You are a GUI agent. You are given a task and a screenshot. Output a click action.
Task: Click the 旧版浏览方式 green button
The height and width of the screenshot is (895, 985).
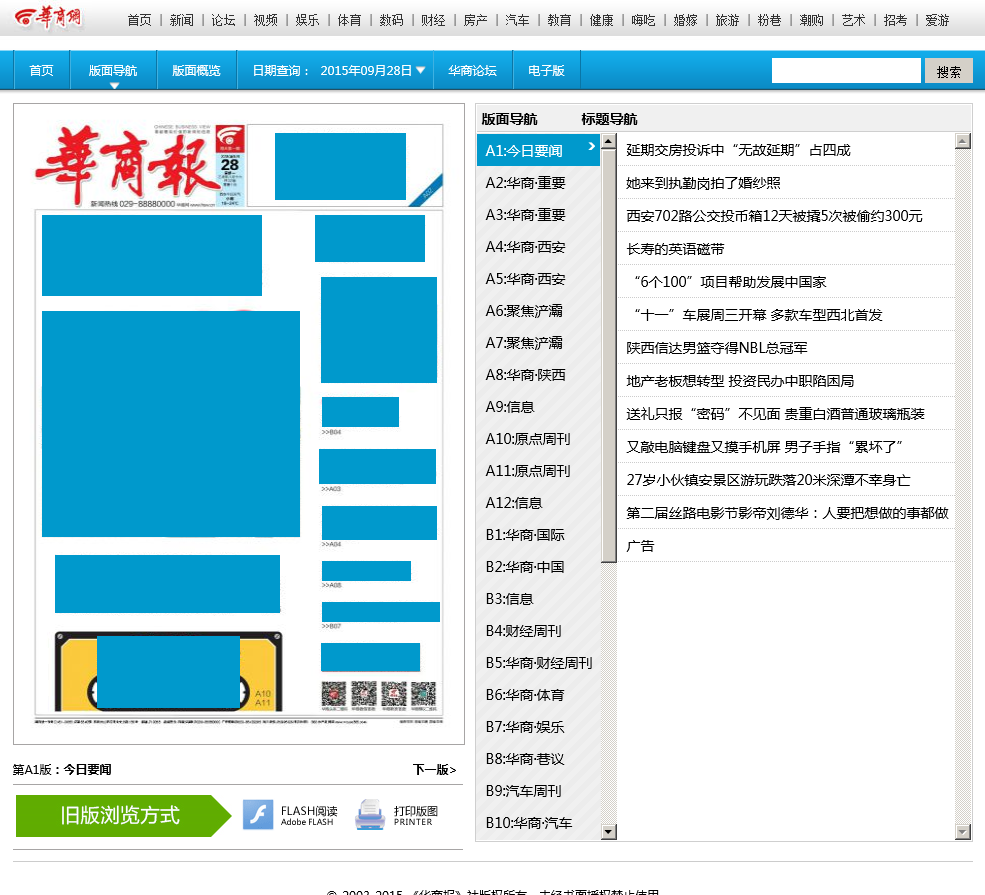click(123, 815)
